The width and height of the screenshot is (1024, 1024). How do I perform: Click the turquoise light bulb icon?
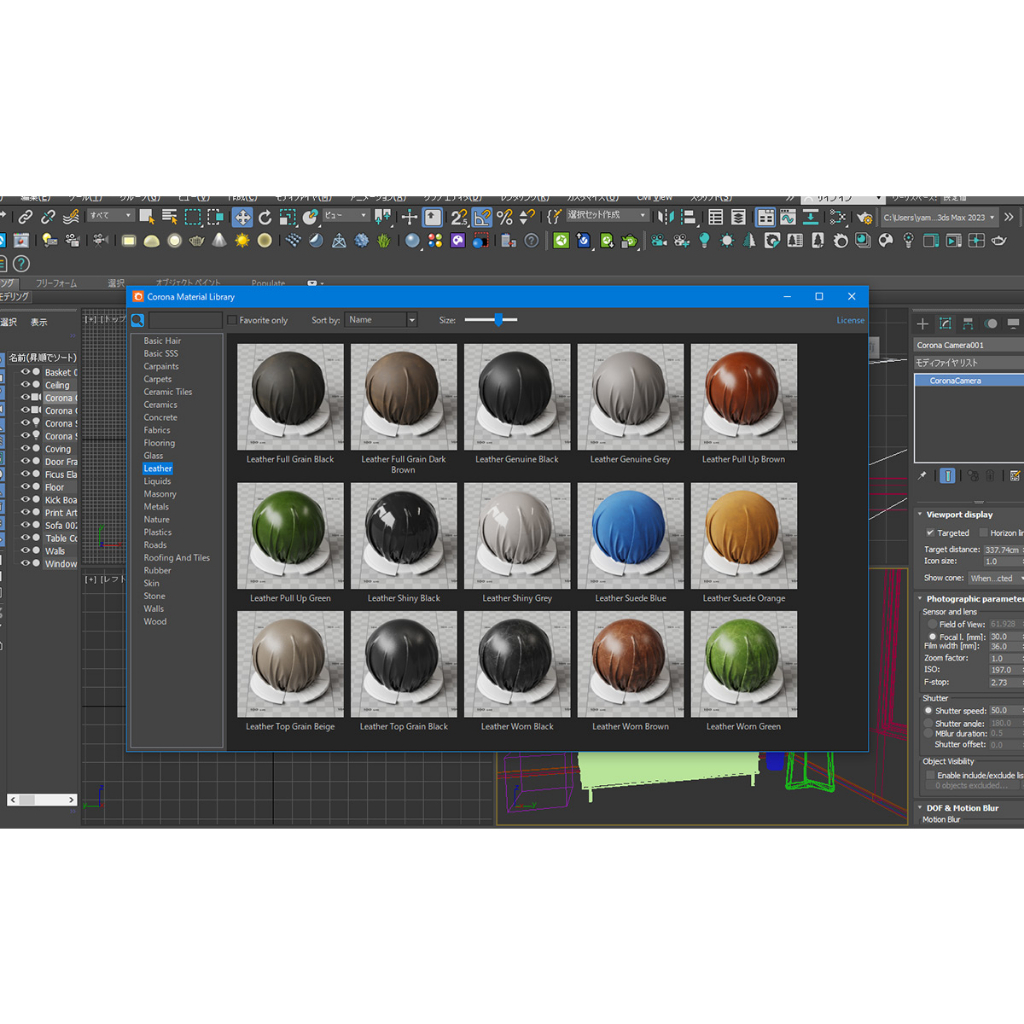(704, 241)
